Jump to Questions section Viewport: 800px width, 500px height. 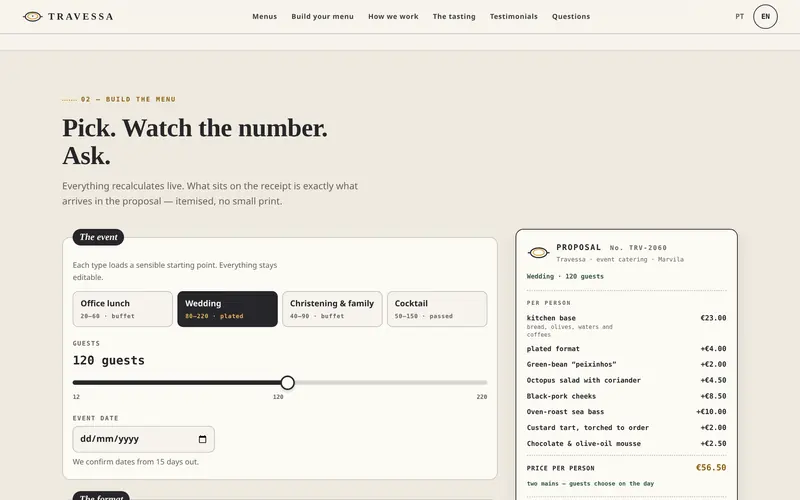[x=571, y=16]
